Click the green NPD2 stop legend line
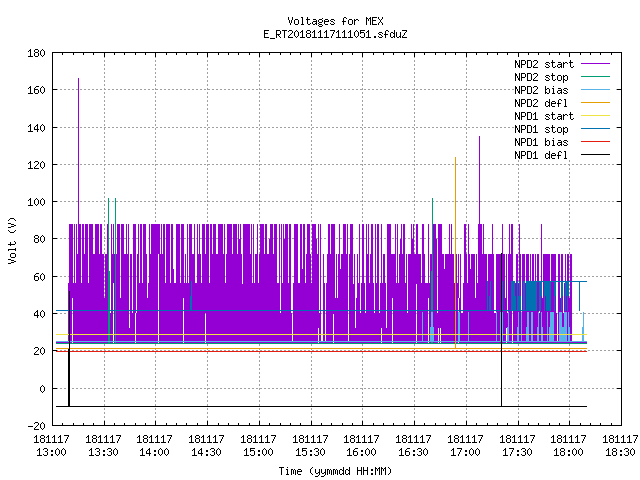 pyautogui.click(x=595, y=76)
